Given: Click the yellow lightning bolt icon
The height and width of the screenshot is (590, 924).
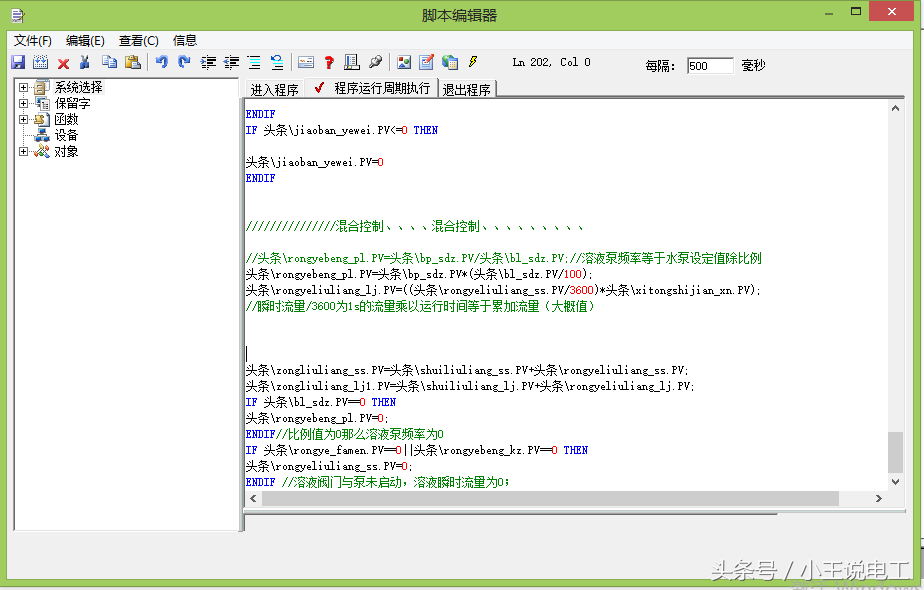Looking at the screenshot, I should click(x=472, y=62).
